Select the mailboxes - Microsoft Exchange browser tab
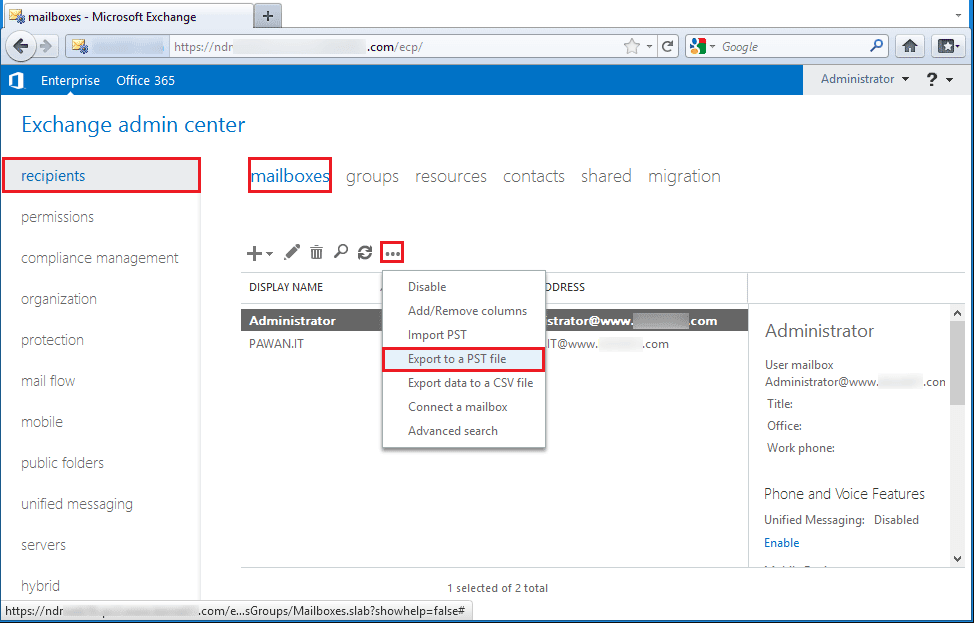 pos(128,17)
